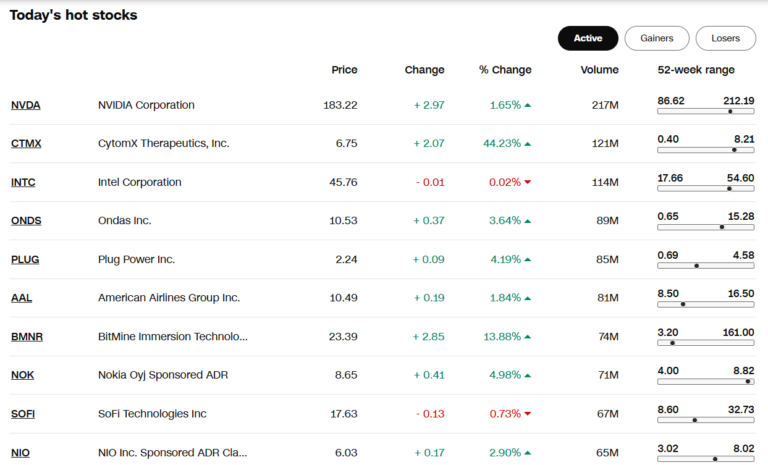The image size is (768, 465).
Task: Click INTC change value - 0.01
Action: (430, 182)
